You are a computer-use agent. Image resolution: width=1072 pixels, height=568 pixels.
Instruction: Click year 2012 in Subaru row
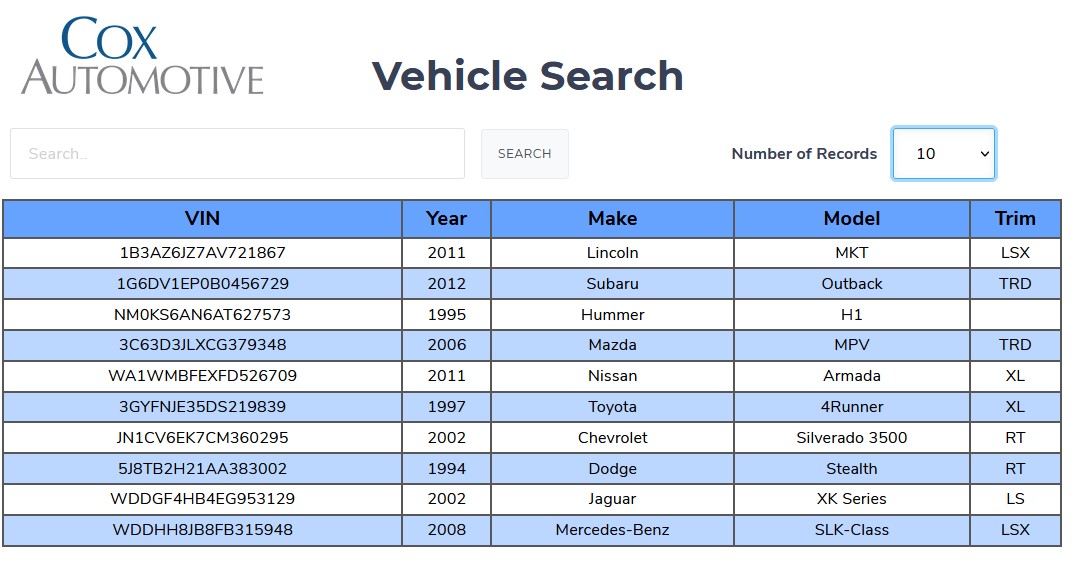point(446,284)
